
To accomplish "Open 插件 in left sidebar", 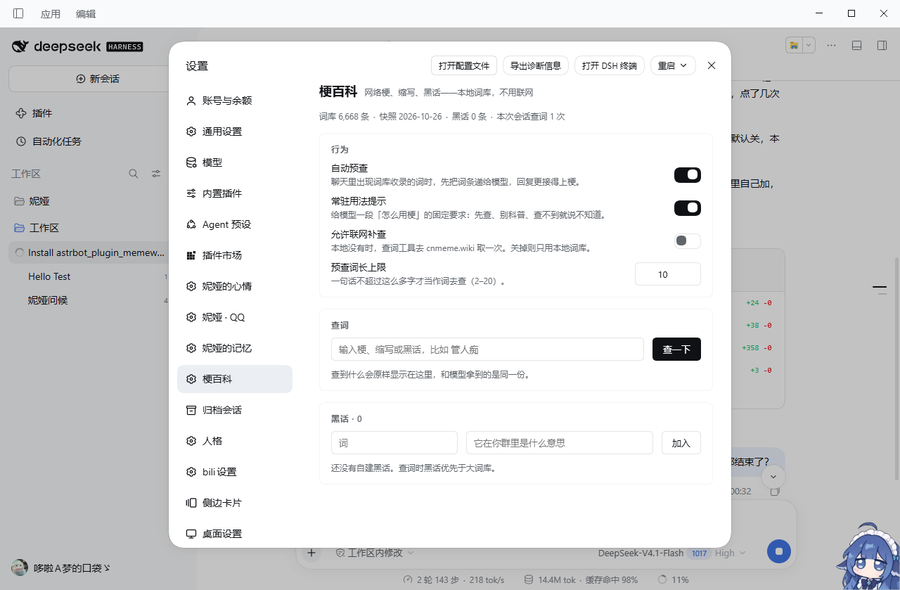I will [33, 113].
